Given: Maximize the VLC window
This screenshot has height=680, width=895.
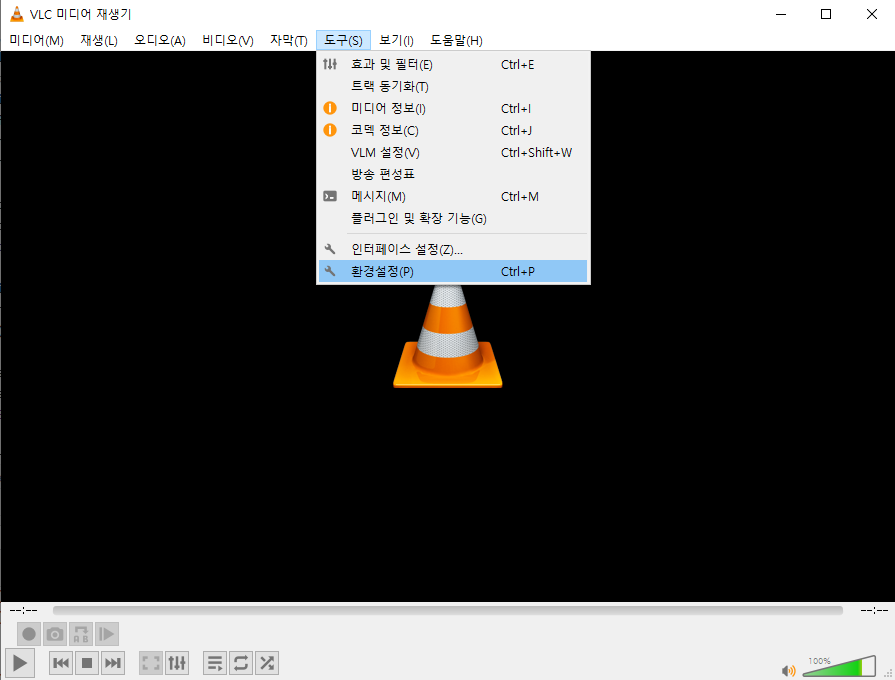Looking at the screenshot, I should click(x=826, y=14).
